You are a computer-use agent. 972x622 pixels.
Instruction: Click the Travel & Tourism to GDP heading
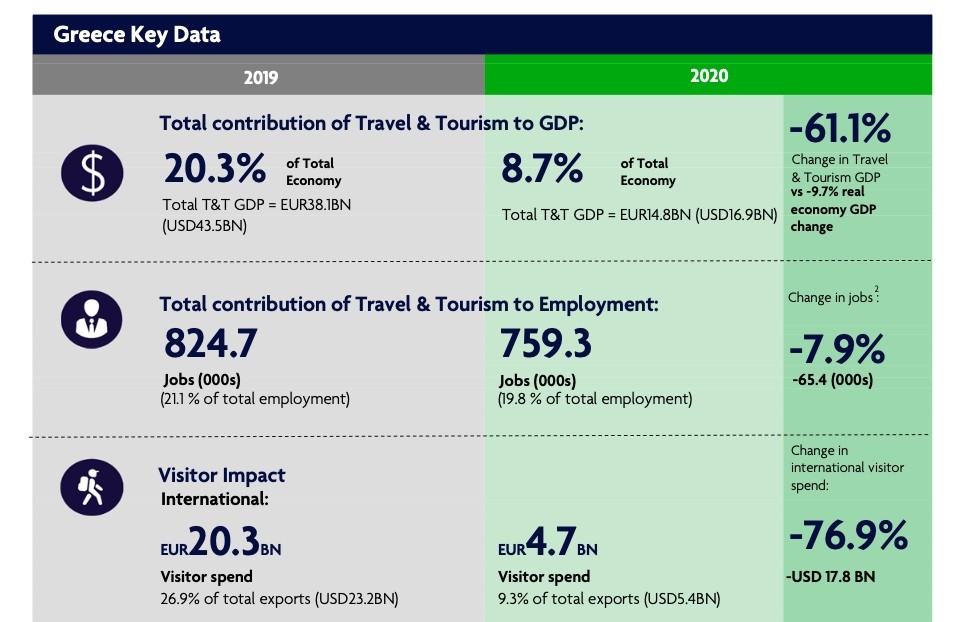(x=371, y=123)
